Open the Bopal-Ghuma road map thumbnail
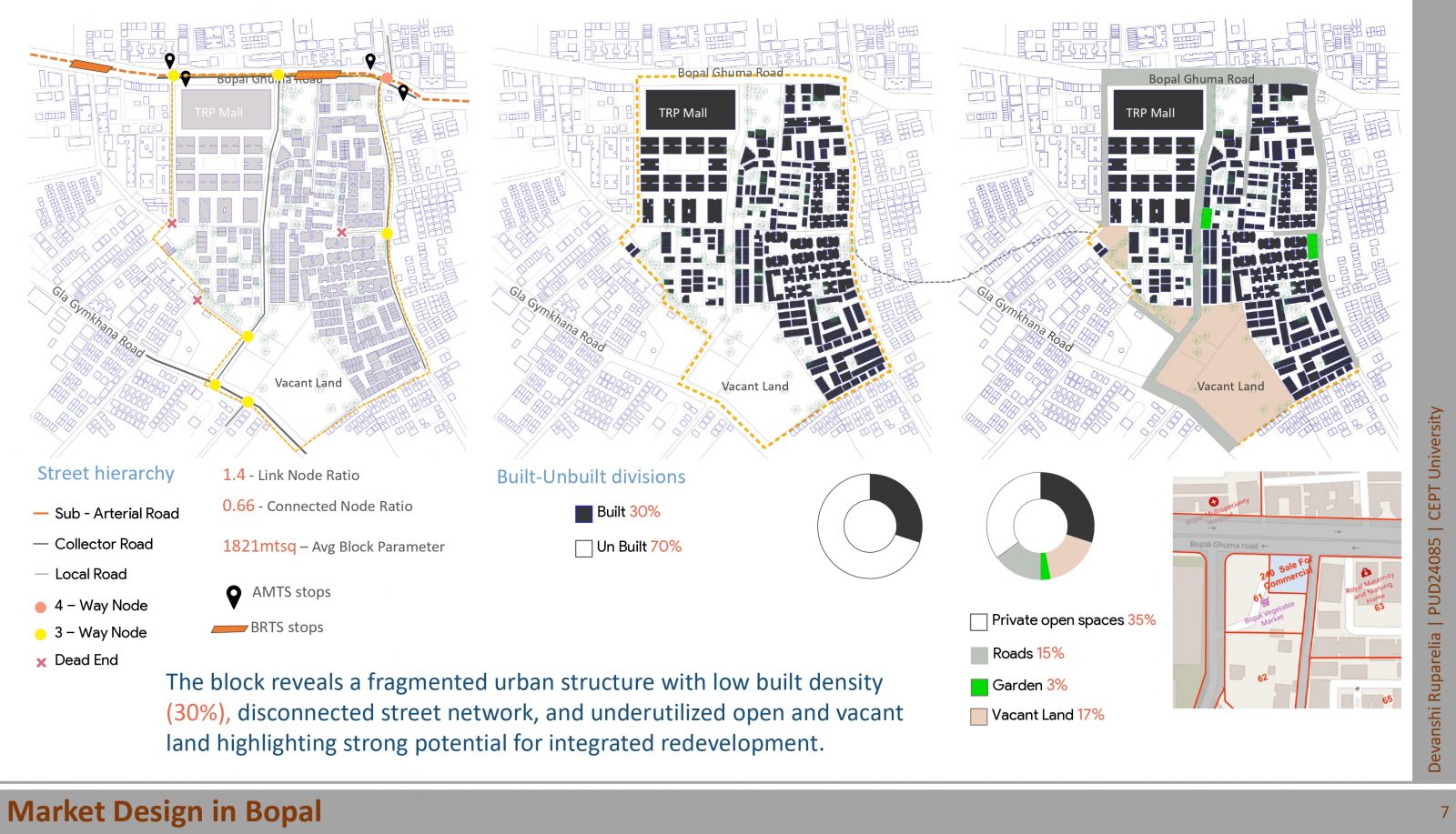 [x=1287, y=590]
